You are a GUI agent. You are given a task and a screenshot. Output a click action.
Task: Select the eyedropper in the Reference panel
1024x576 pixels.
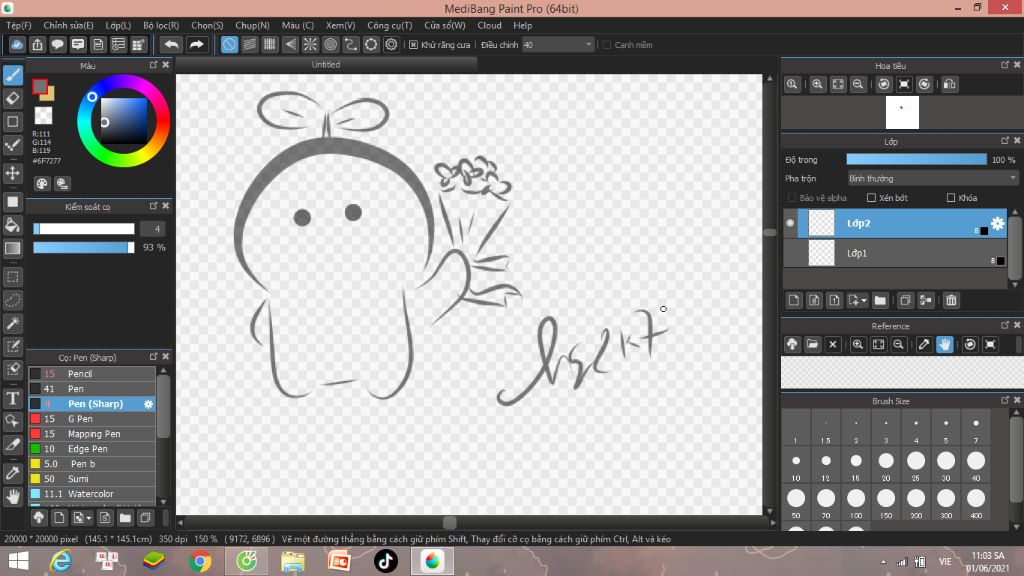click(923, 344)
